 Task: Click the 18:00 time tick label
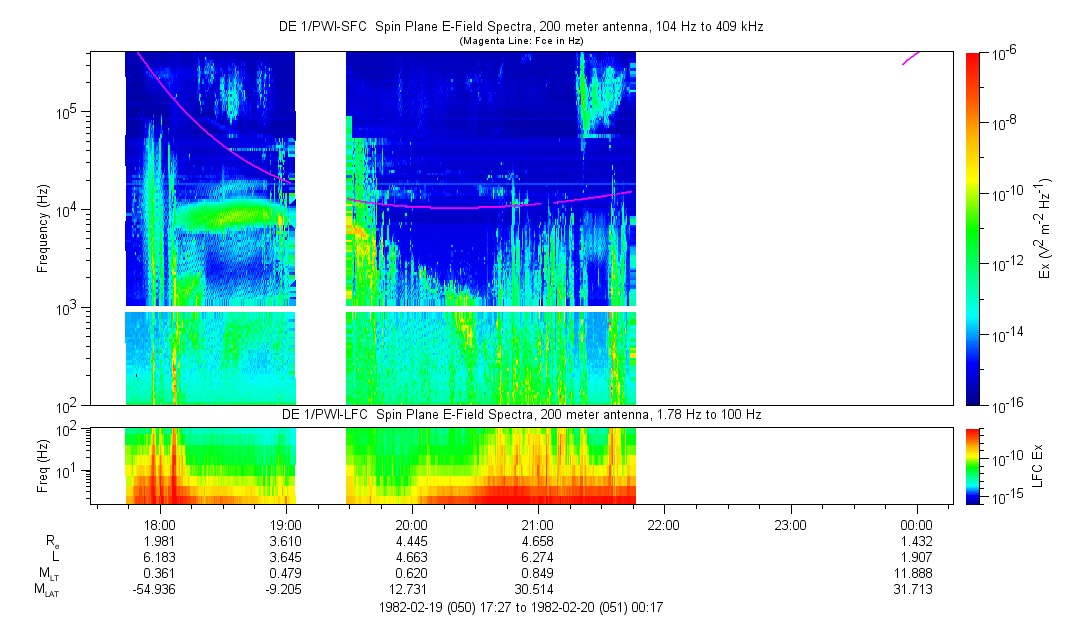pos(160,525)
